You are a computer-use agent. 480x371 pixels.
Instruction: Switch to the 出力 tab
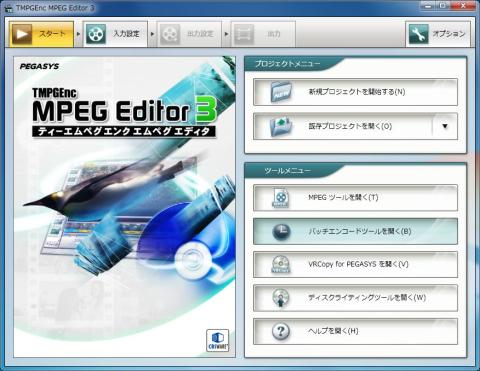263,34
